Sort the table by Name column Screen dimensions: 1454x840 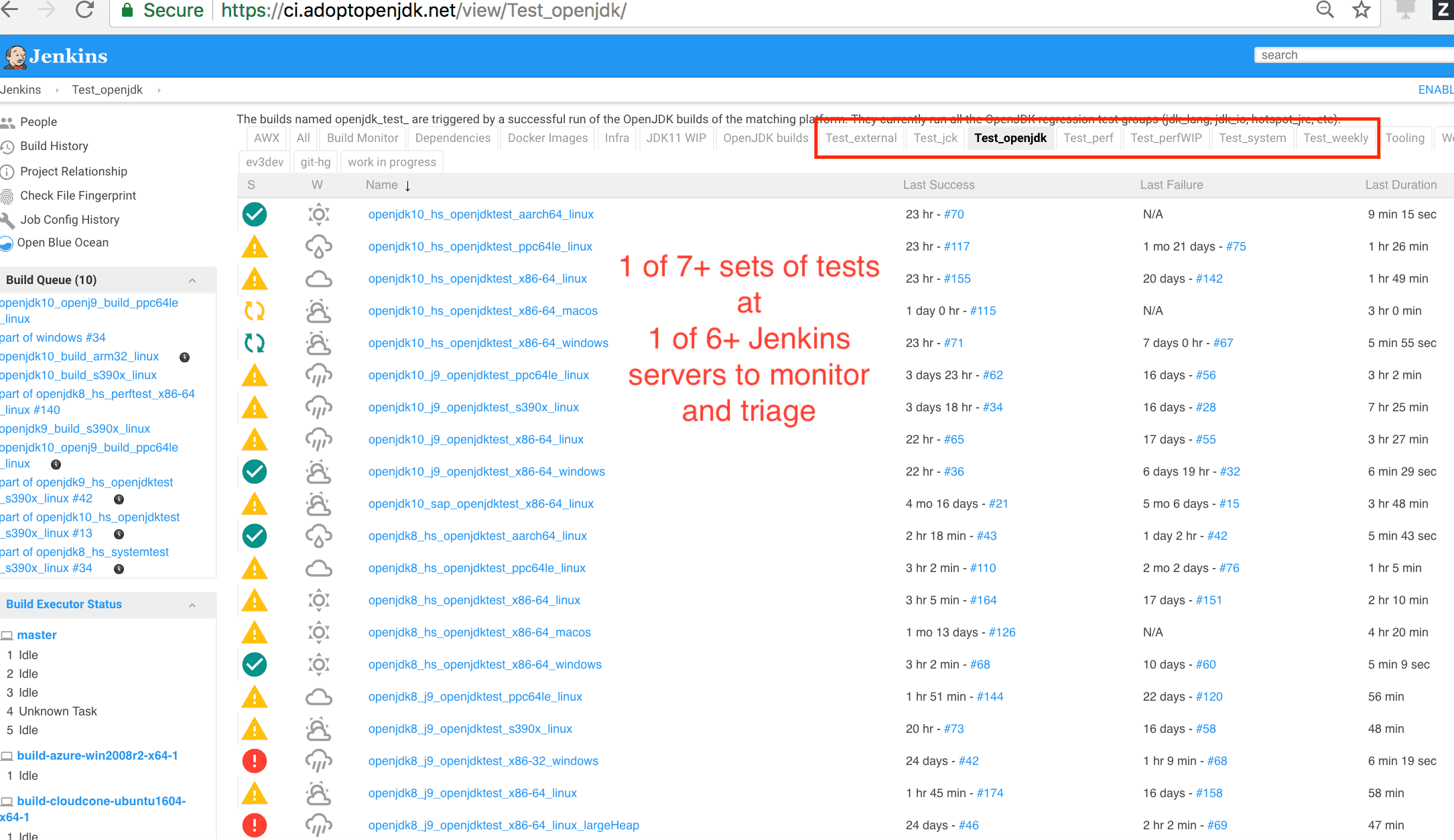(x=381, y=185)
